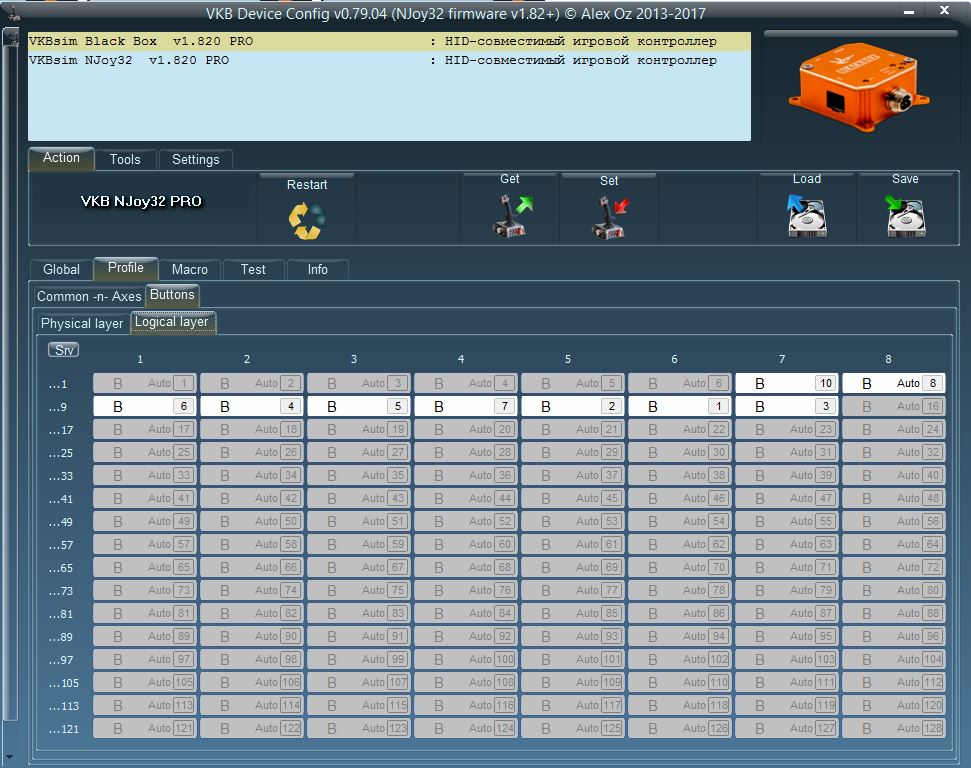
Task: Click Auto button cell 128
Action: tap(894, 728)
